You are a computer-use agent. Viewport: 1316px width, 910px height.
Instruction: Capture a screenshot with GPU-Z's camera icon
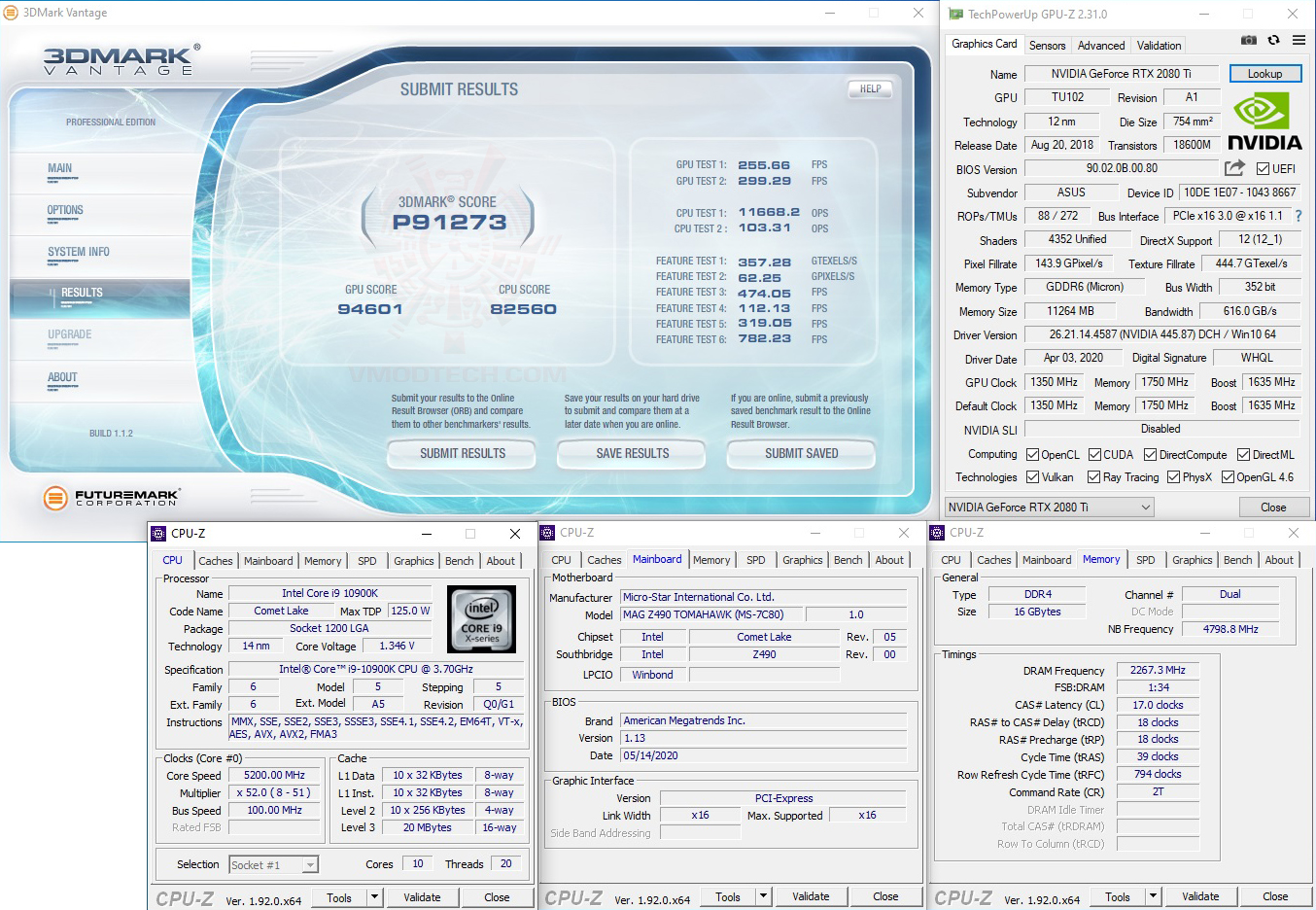click(1248, 40)
